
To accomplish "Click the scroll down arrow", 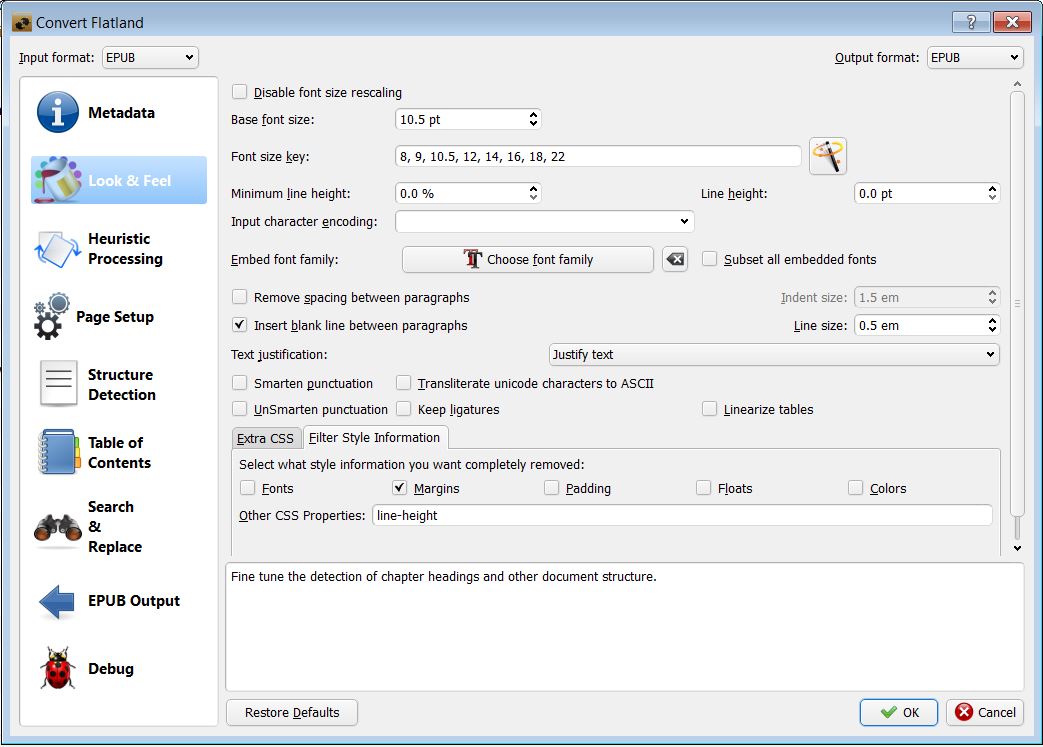I will [x=1017, y=548].
